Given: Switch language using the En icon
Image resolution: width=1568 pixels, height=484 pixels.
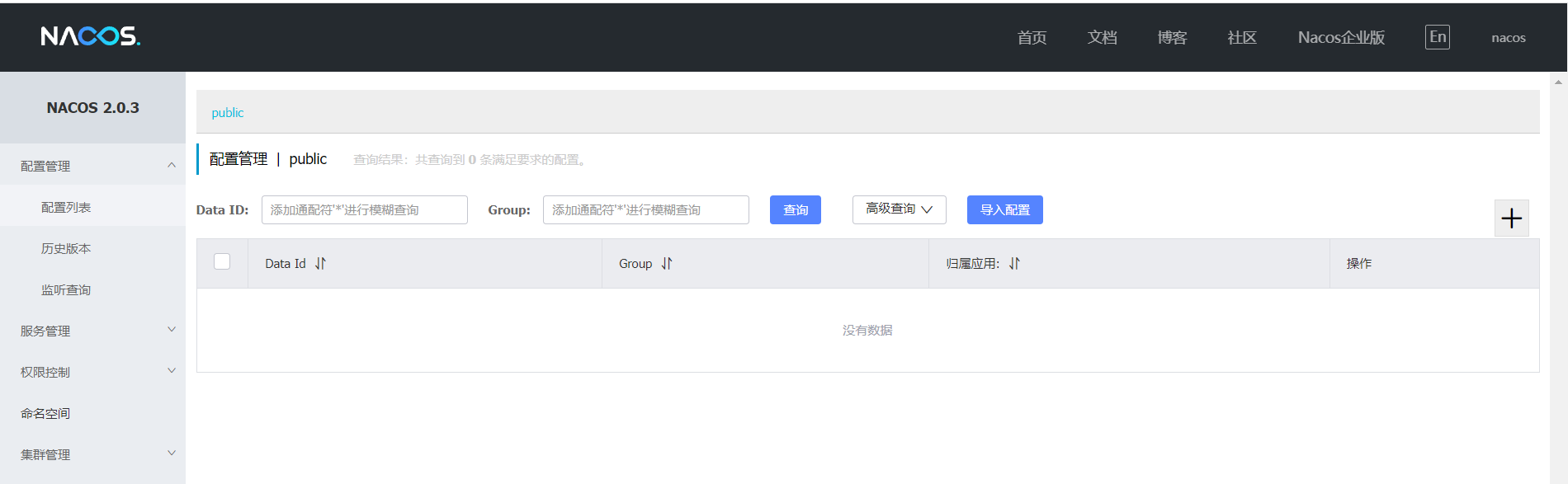Looking at the screenshot, I should (1438, 37).
